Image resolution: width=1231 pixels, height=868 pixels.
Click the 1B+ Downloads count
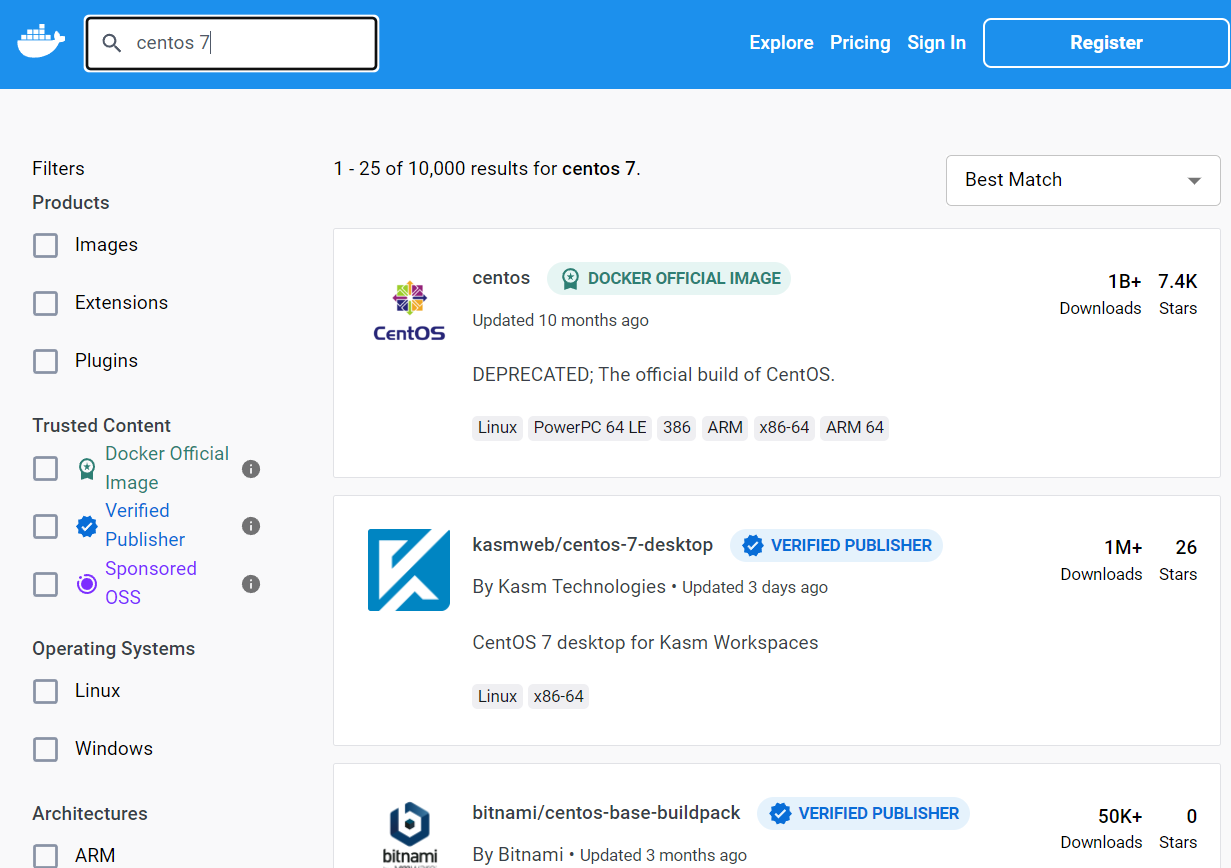pos(1124,281)
